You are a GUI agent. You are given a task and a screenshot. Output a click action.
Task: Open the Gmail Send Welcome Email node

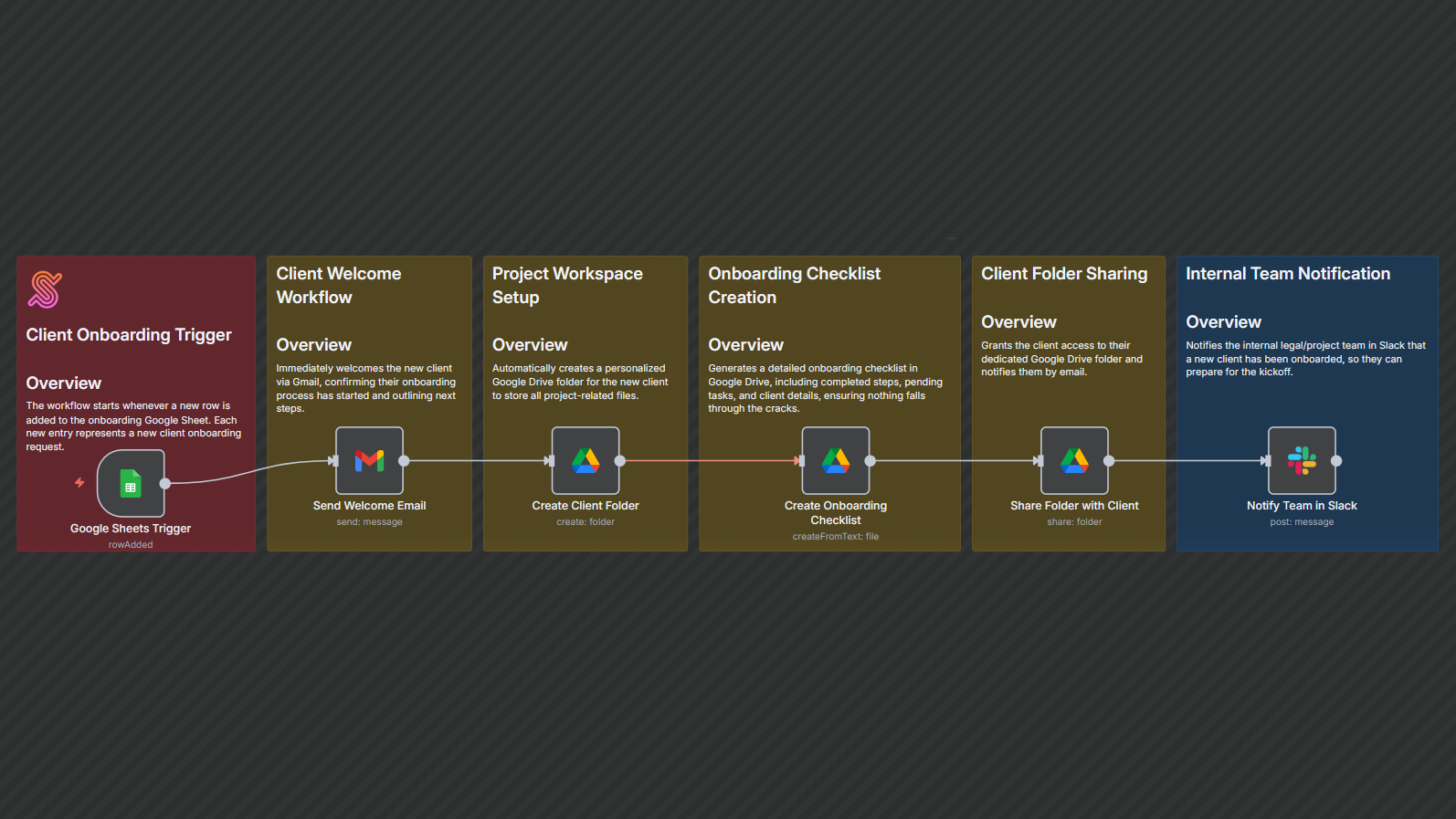pyautogui.click(x=369, y=461)
